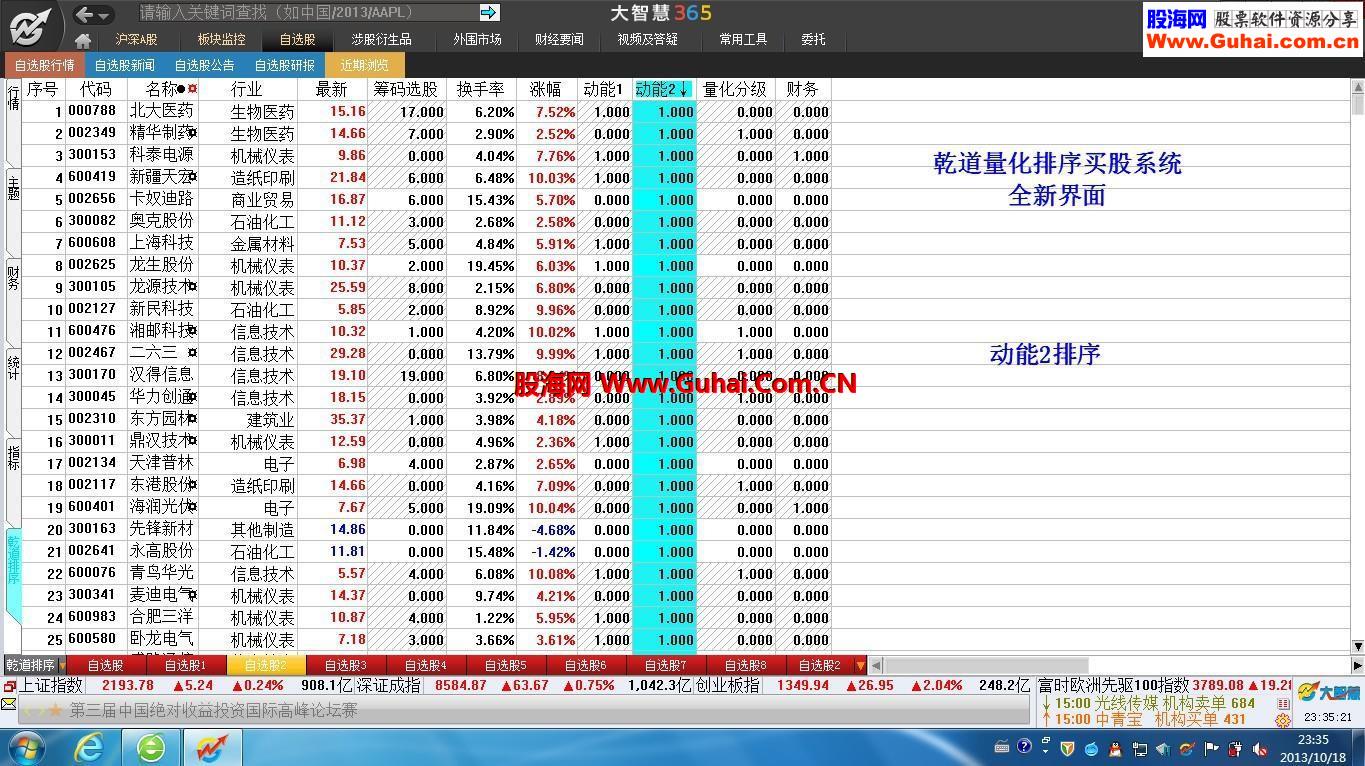The height and width of the screenshot is (766, 1365).
Task: Click the 筹码选股 column header
Action: (407, 89)
